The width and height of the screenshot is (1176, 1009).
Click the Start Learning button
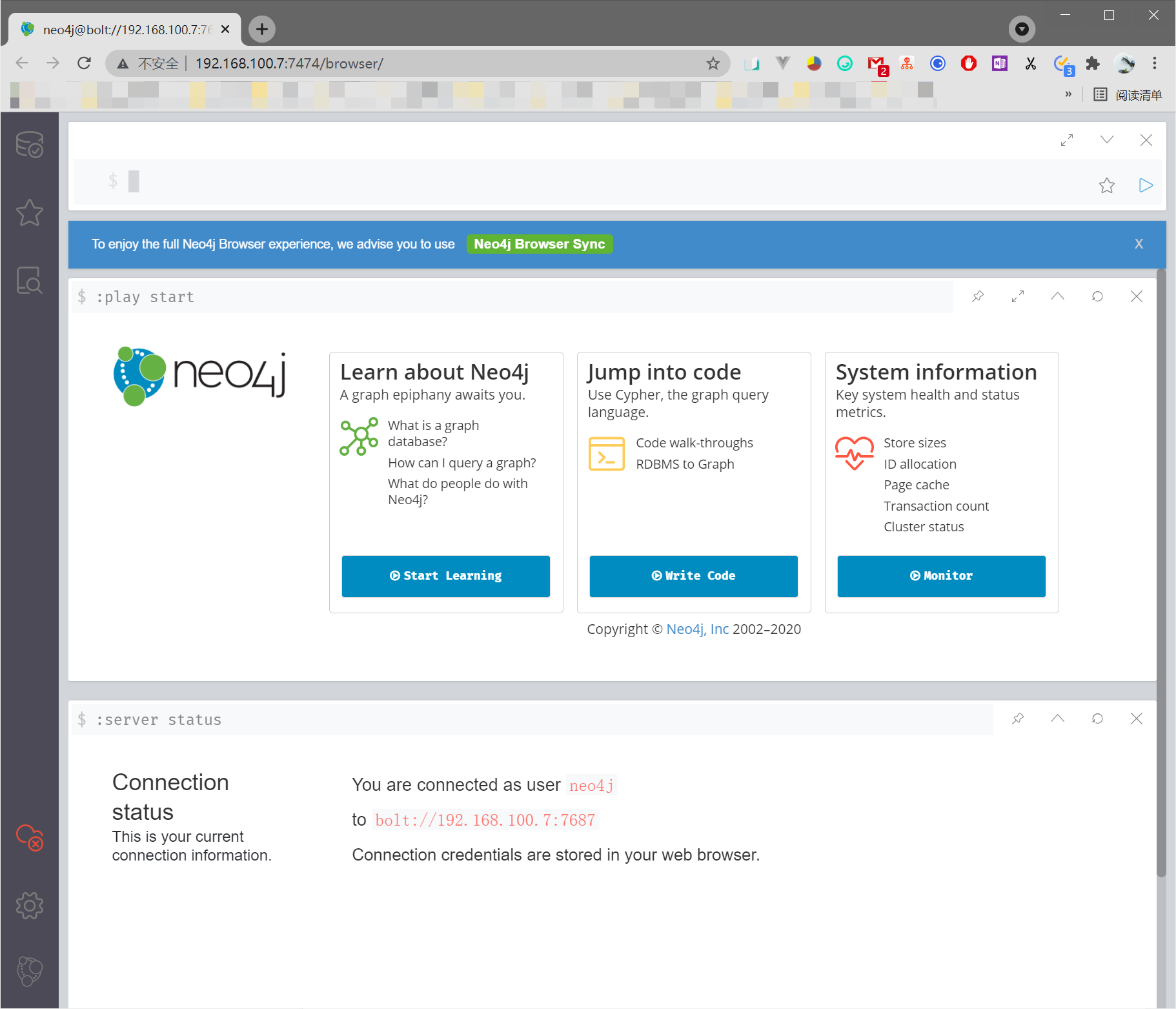click(x=446, y=576)
